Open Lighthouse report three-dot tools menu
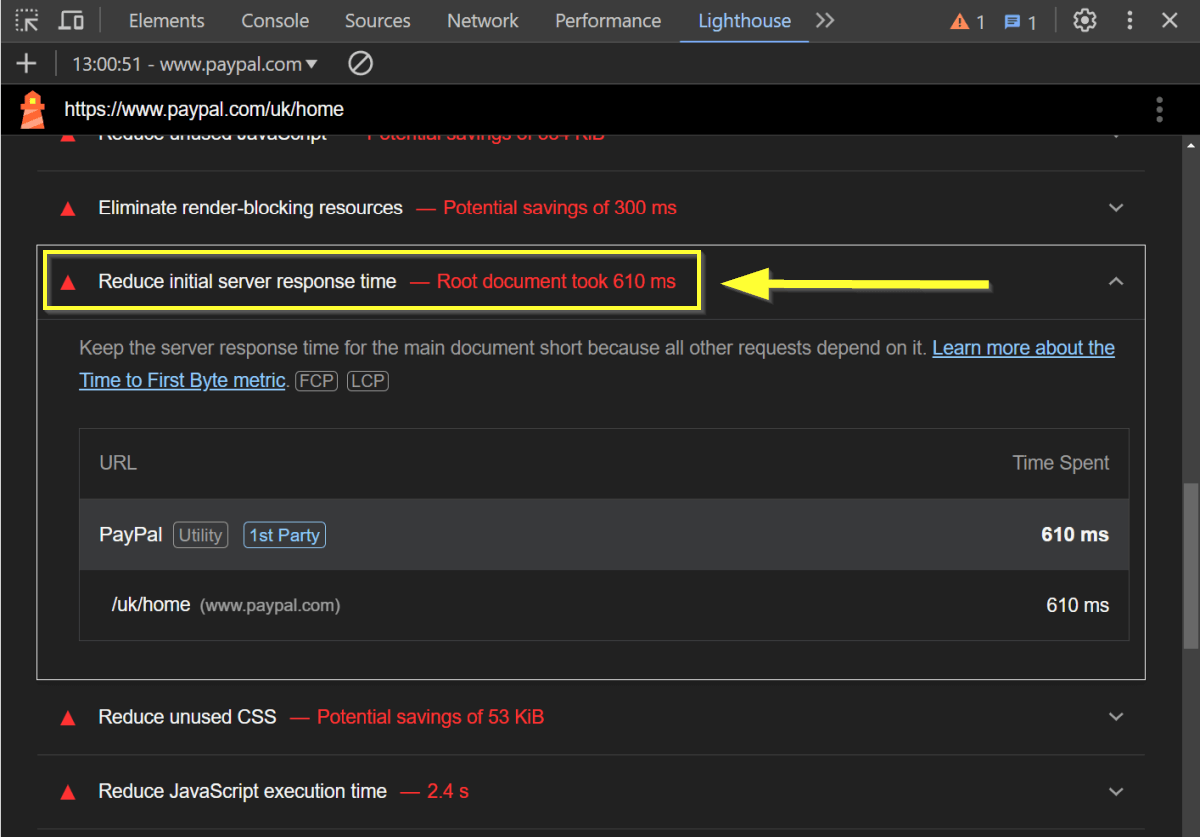Image resolution: width=1200 pixels, height=837 pixels. 1160,109
